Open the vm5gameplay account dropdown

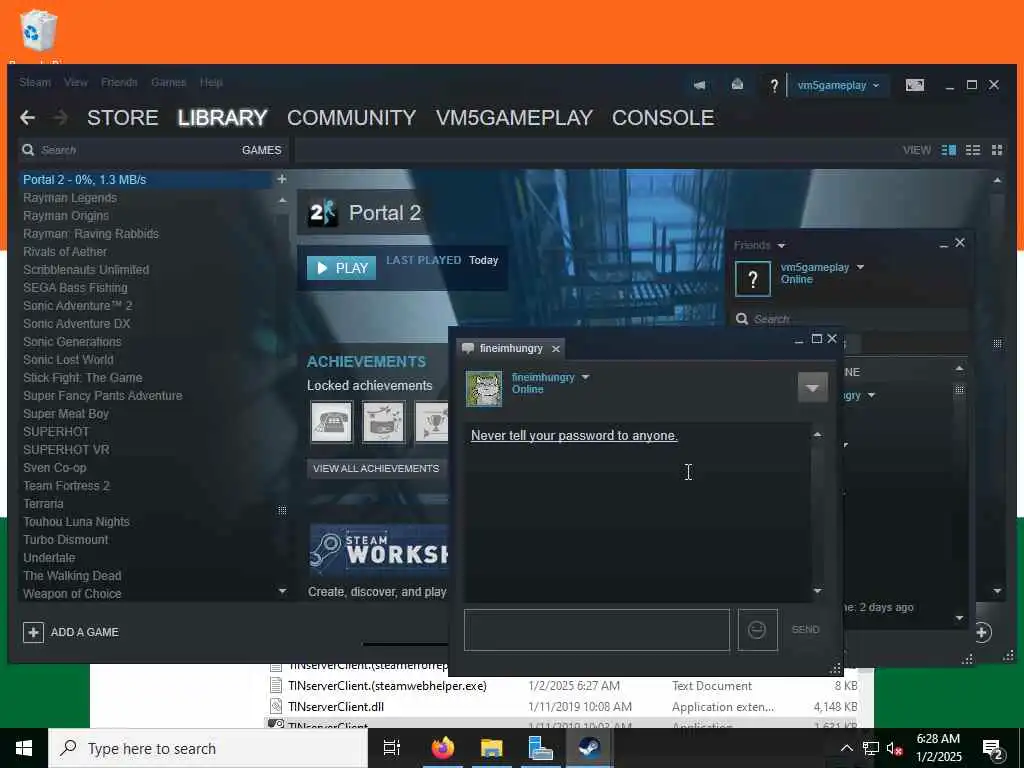(838, 86)
